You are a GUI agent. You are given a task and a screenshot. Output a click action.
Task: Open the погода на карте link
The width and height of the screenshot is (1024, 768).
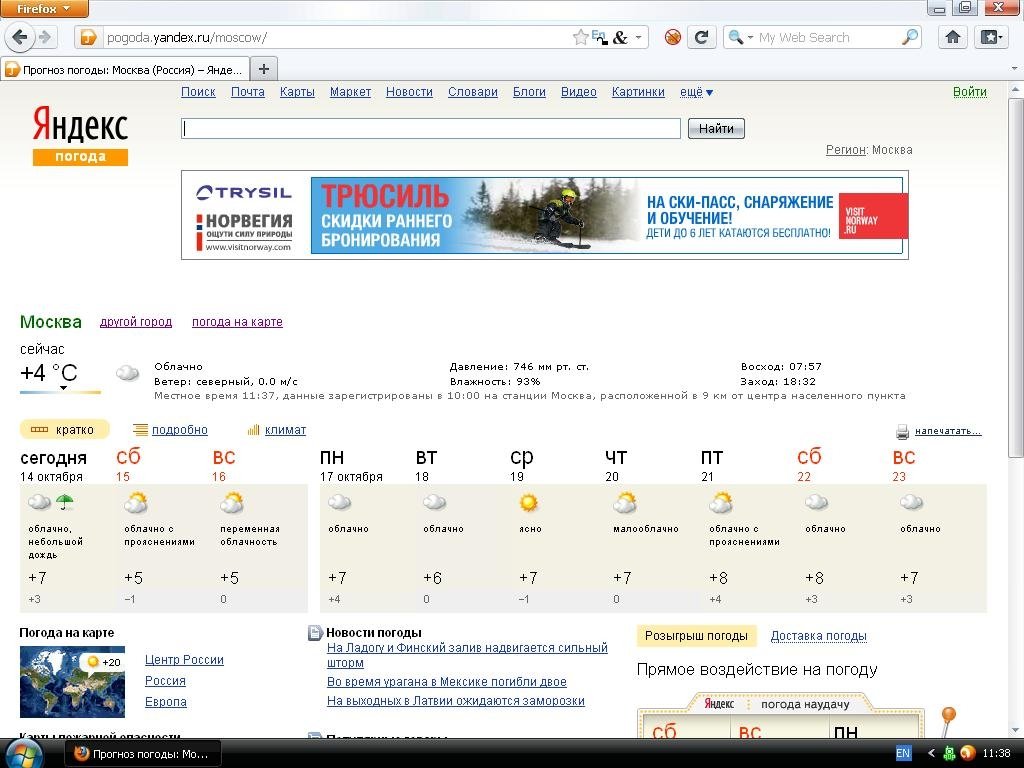[237, 321]
